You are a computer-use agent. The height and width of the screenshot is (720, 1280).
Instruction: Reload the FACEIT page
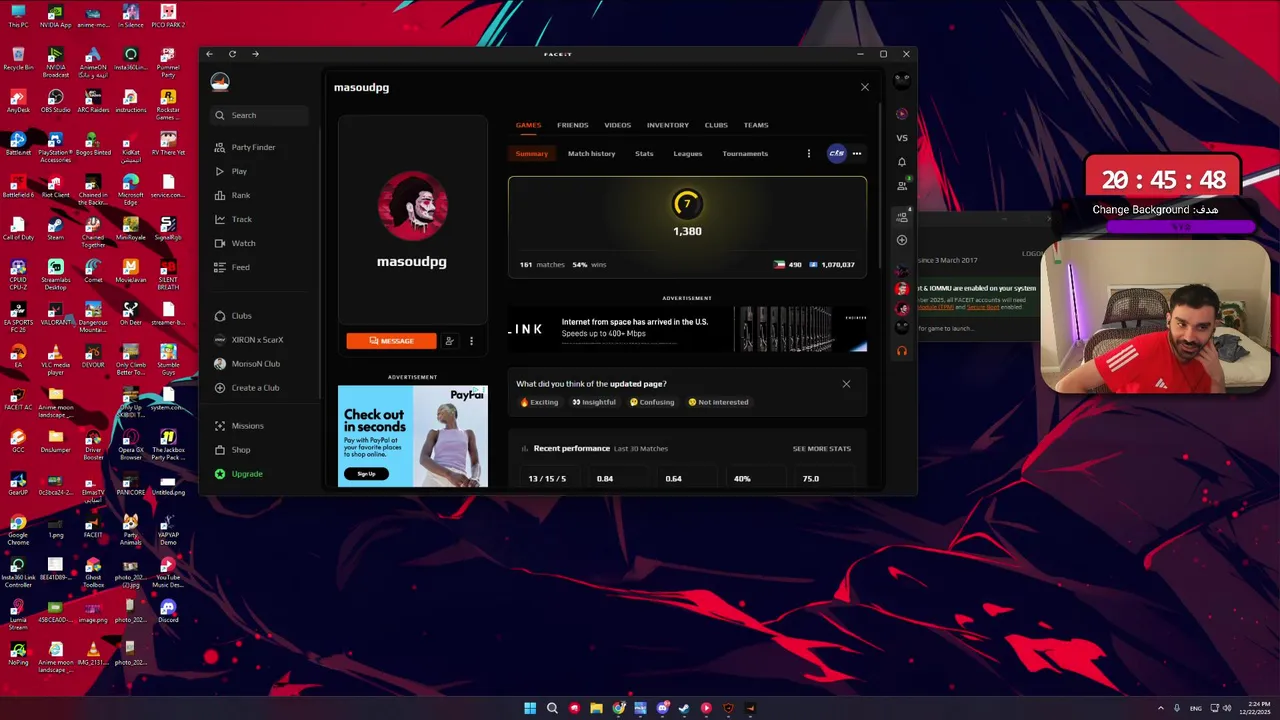(232, 54)
